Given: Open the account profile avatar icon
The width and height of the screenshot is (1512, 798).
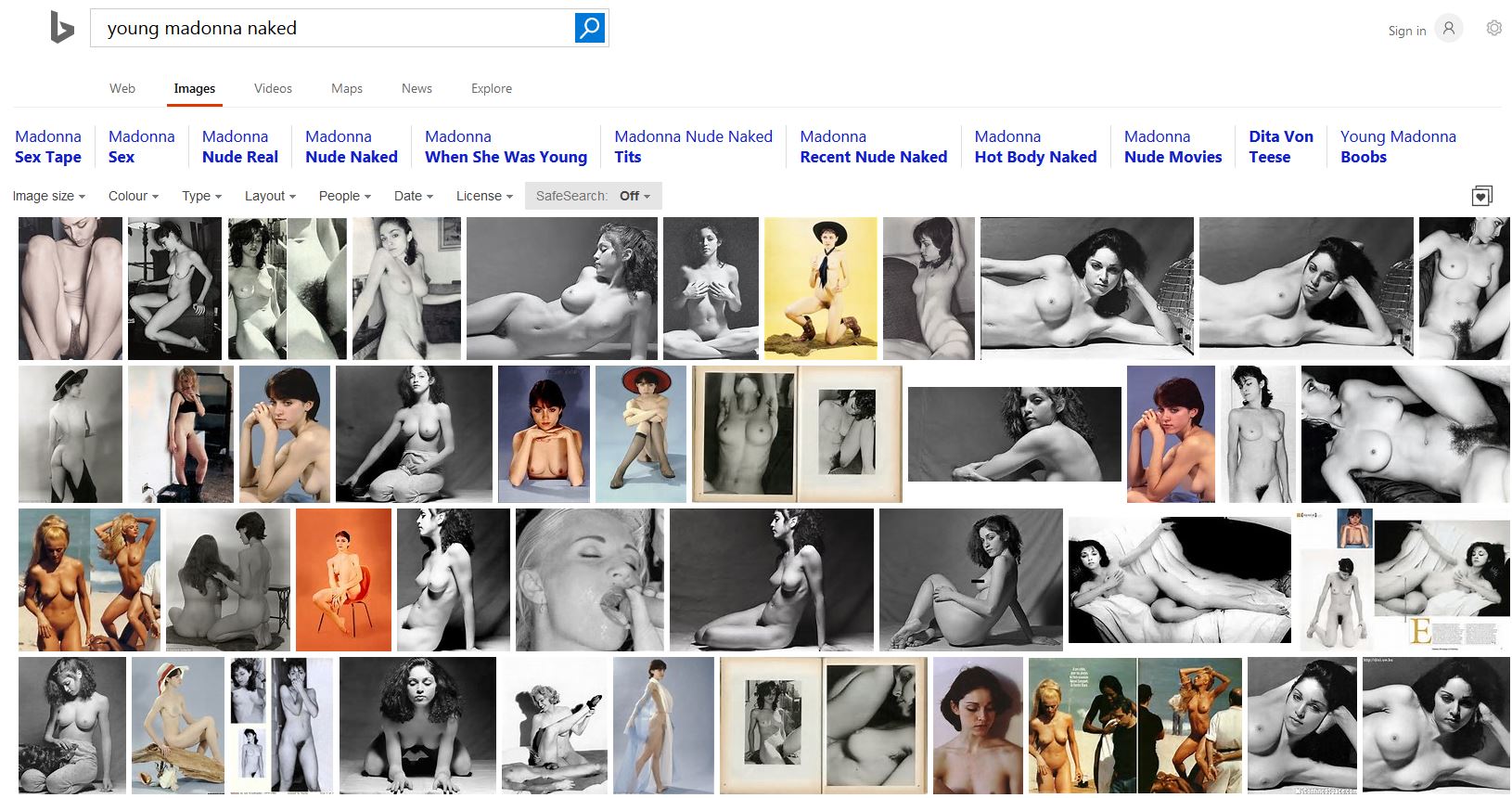Looking at the screenshot, I should [x=1449, y=29].
